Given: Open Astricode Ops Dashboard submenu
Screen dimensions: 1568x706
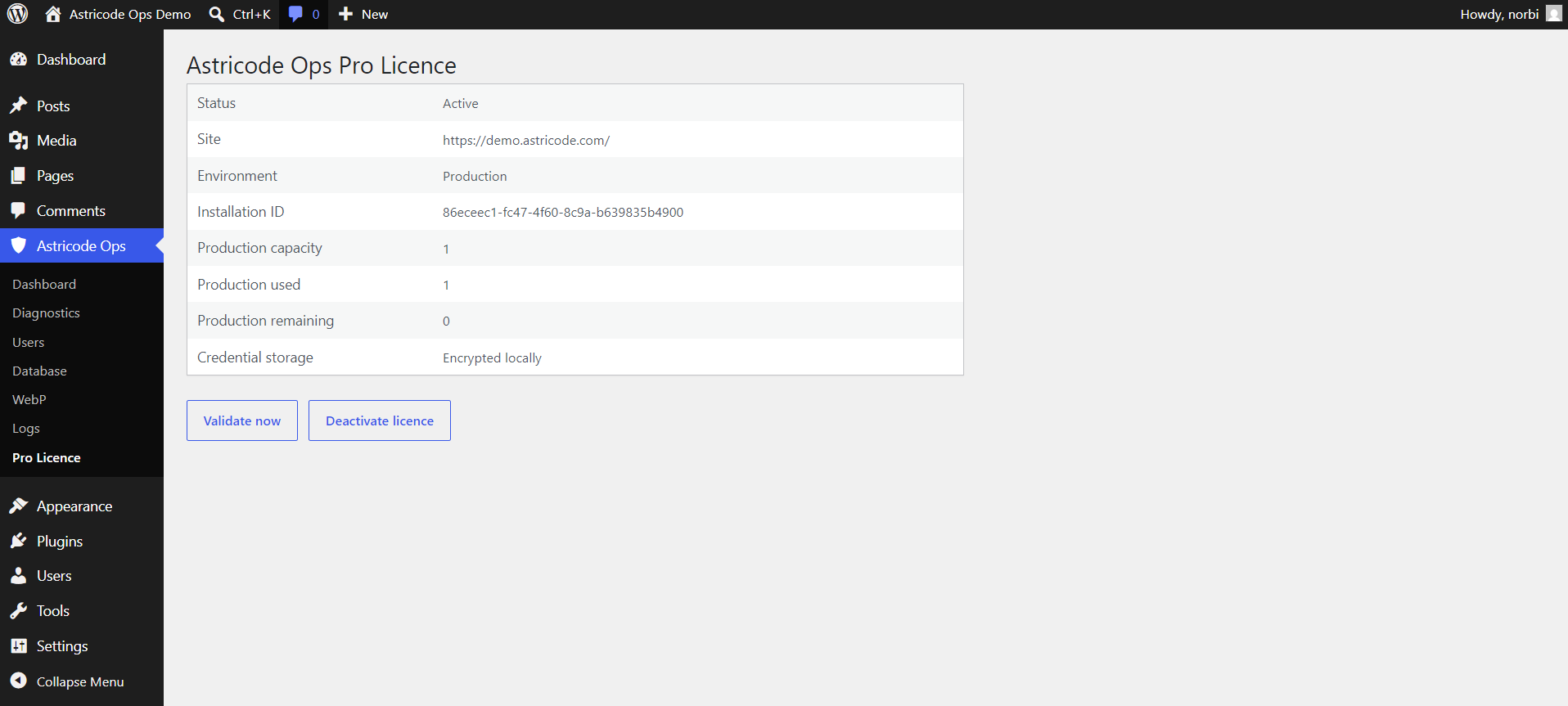Looking at the screenshot, I should click(x=44, y=284).
